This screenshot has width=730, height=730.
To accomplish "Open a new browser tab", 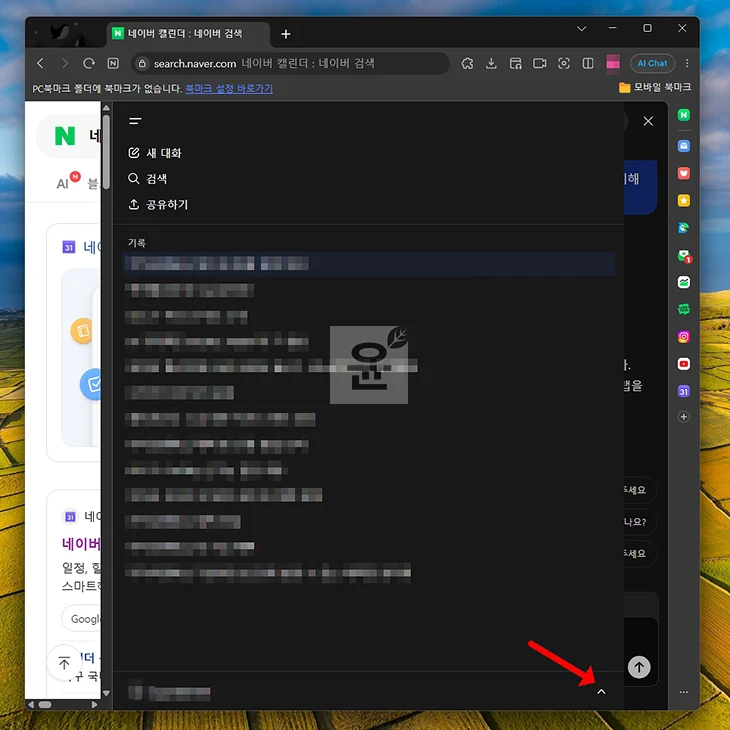I will [x=286, y=34].
